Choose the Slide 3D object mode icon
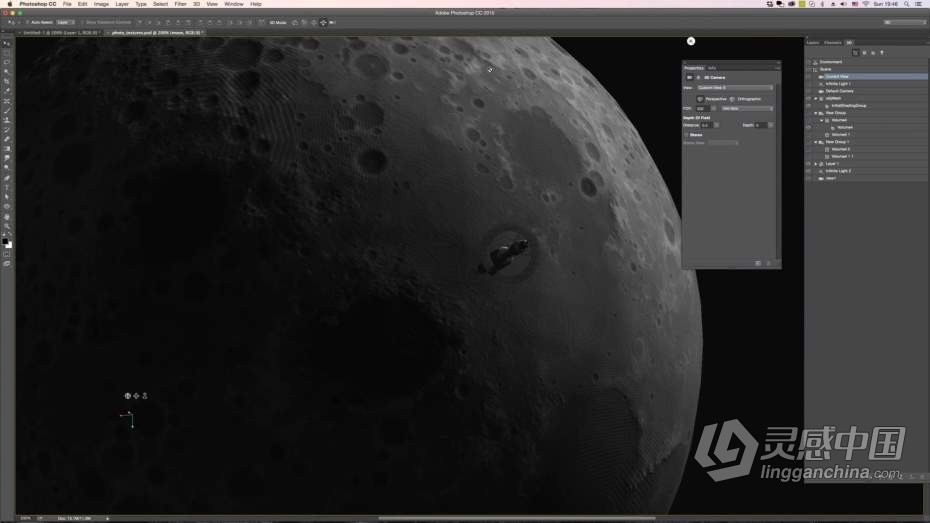Viewport: 930px width, 523px height. pyautogui.click(x=323, y=23)
